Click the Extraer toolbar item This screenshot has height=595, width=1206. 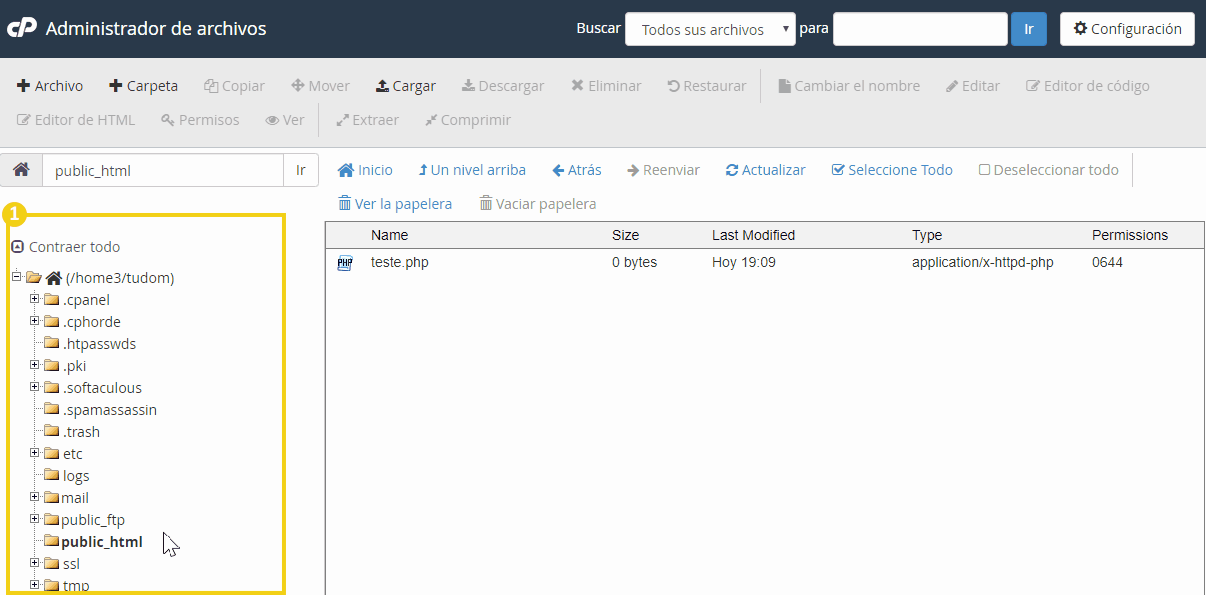pos(367,120)
